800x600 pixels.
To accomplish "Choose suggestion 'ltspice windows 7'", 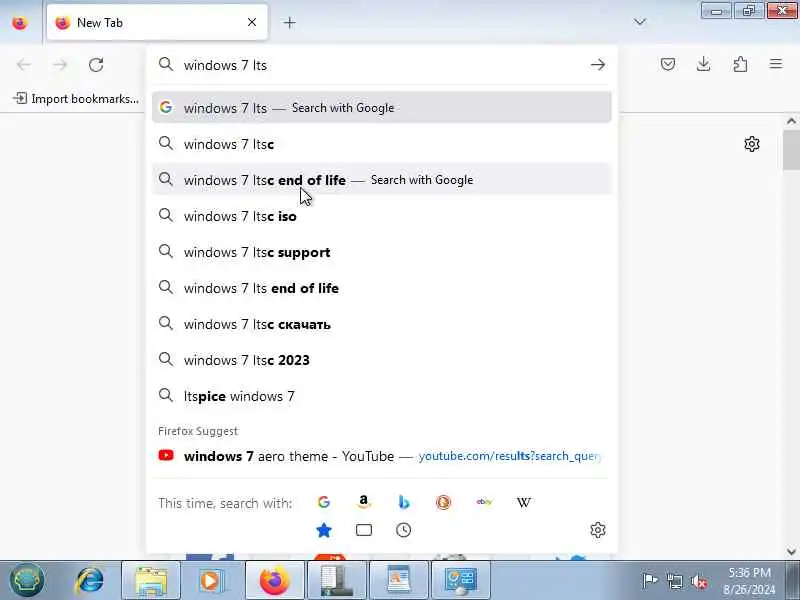I will (382, 396).
